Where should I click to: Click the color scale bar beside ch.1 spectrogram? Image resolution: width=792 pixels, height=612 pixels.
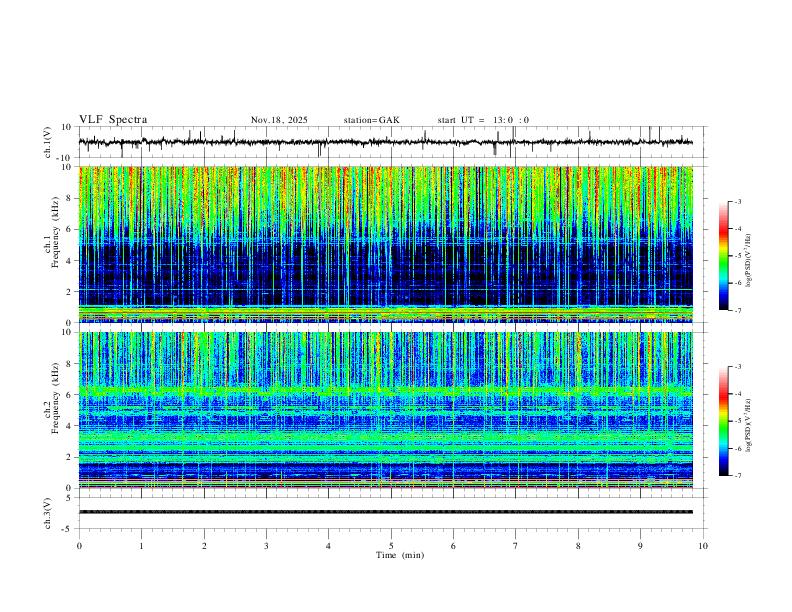724,256
